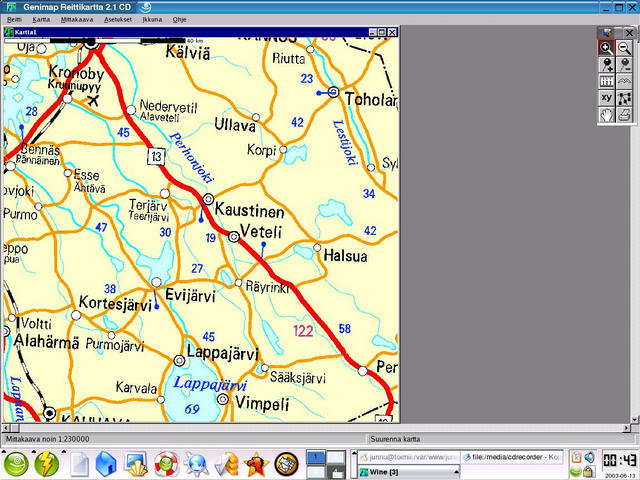The height and width of the screenshot is (480, 640).
Task: Click the stacked orange layers panel icon
Action: point(226,464)
